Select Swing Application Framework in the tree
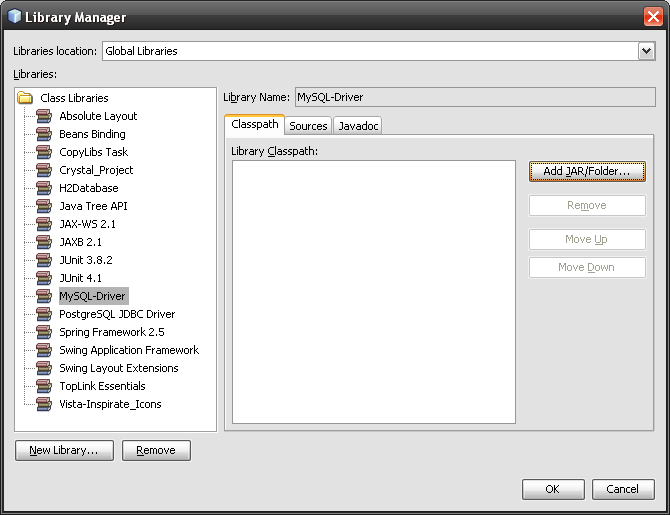Viewport: 670px width, 515px height. pos(129,350)
